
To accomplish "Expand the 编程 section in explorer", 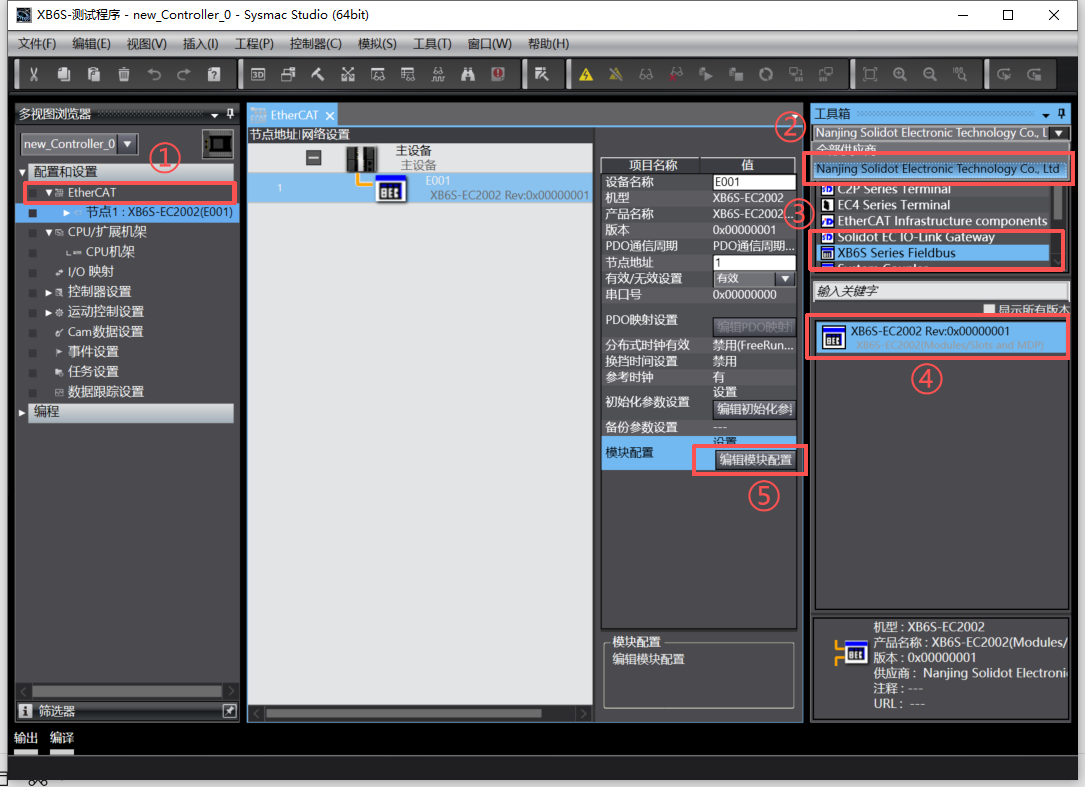I will pyautogui.click(x=23, y=412).
